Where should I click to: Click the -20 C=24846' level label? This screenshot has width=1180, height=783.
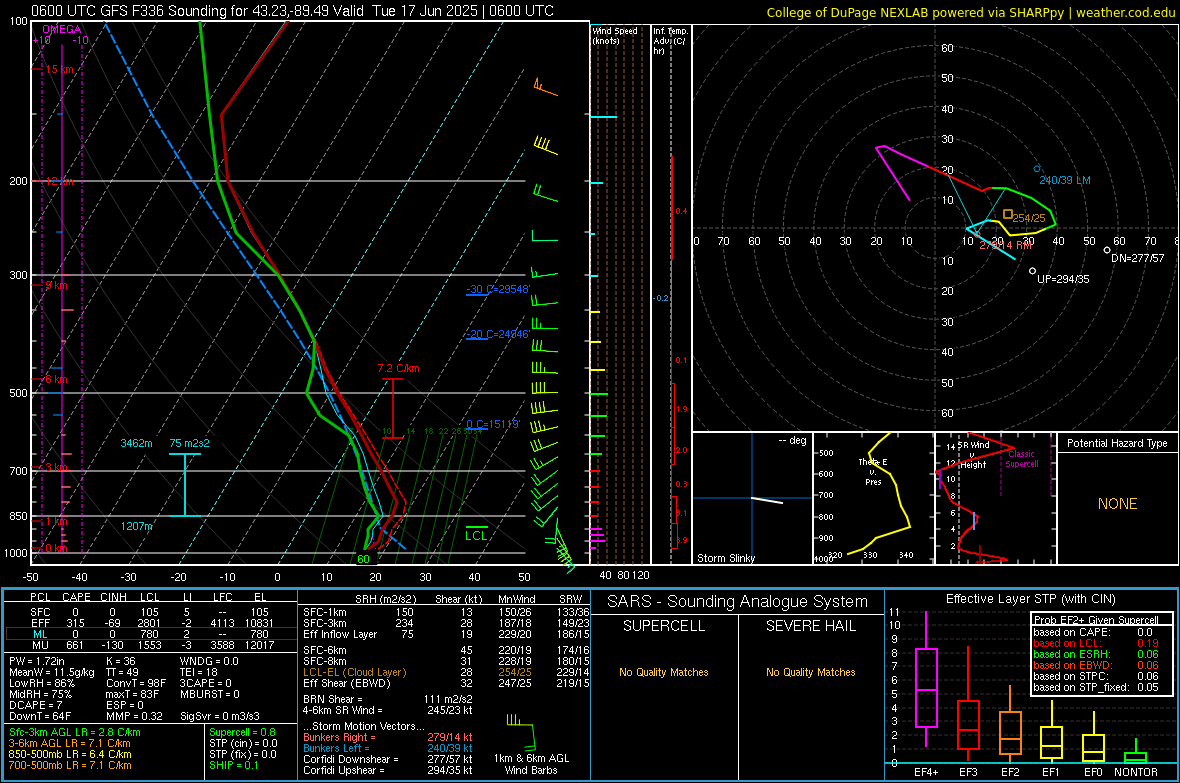[498, 334]
